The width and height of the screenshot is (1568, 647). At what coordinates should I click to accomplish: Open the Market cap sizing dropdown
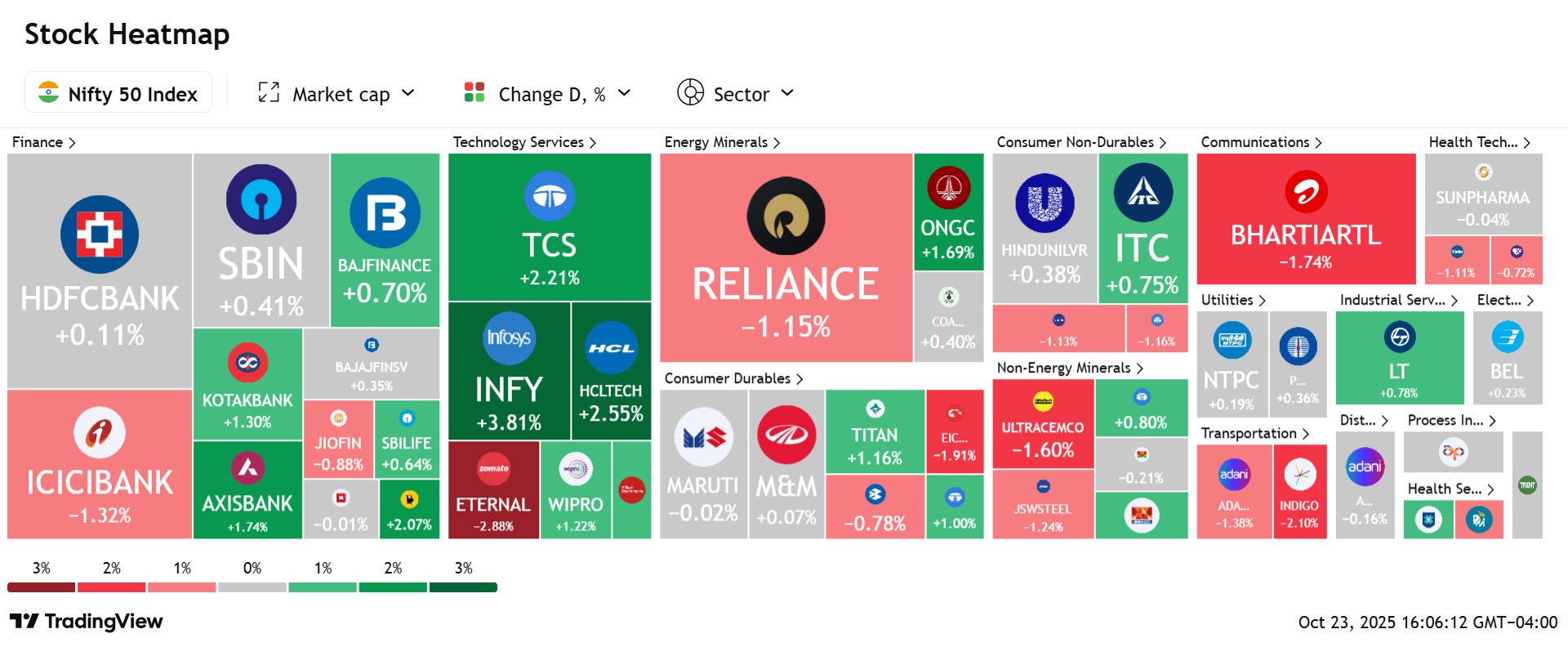click(x=337, y=94)
